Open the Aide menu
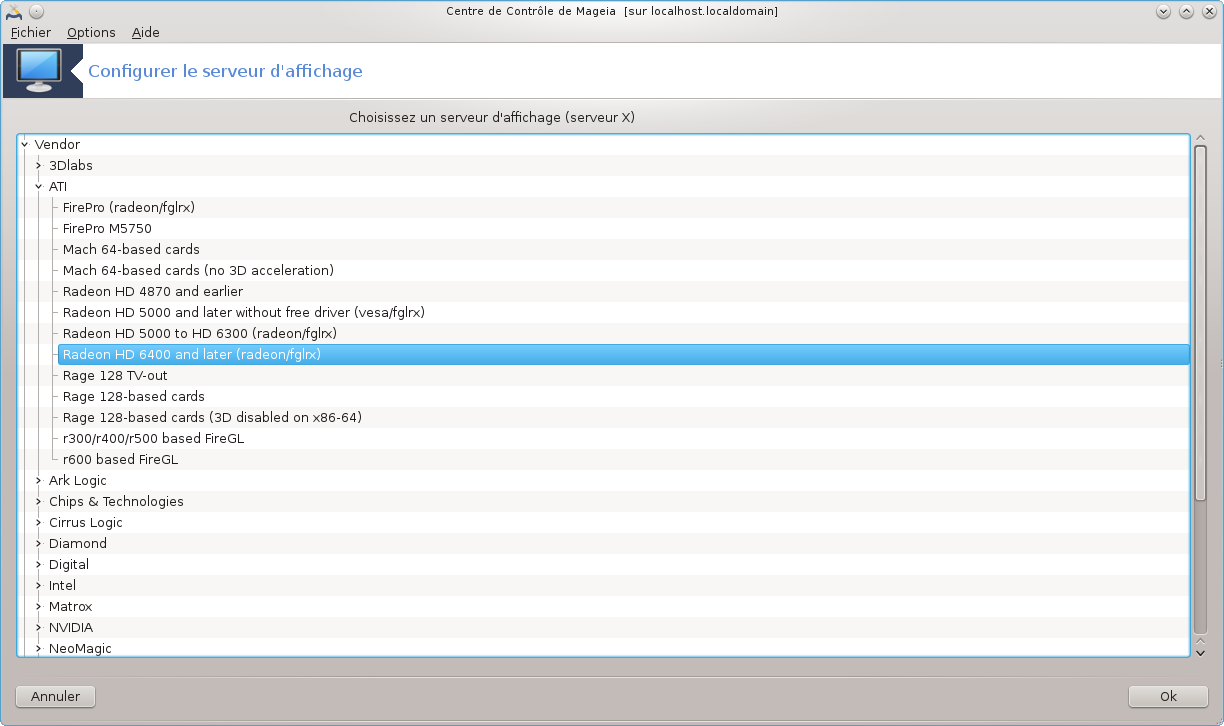Screen dimensions: 1224x726 pyautogui.click(x=146, y=32)
